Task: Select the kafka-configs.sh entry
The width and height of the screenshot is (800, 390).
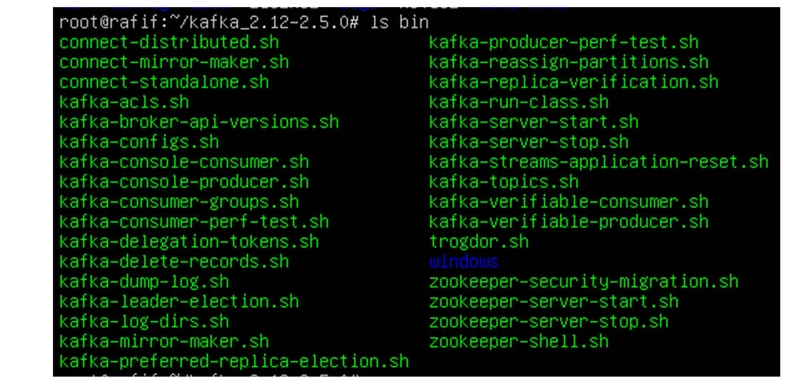Action: [x=139, y=141]
